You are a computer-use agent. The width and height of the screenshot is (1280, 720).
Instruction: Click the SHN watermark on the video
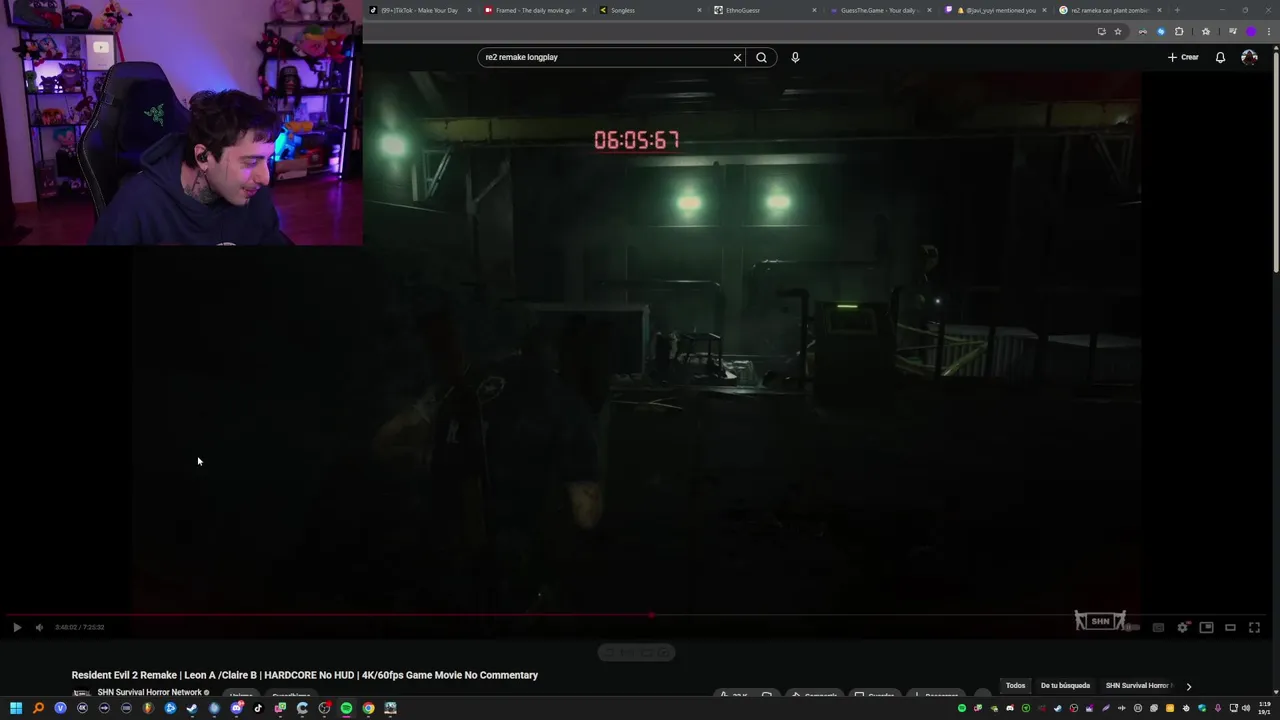pyautogui.click(x=1100, y=621)
